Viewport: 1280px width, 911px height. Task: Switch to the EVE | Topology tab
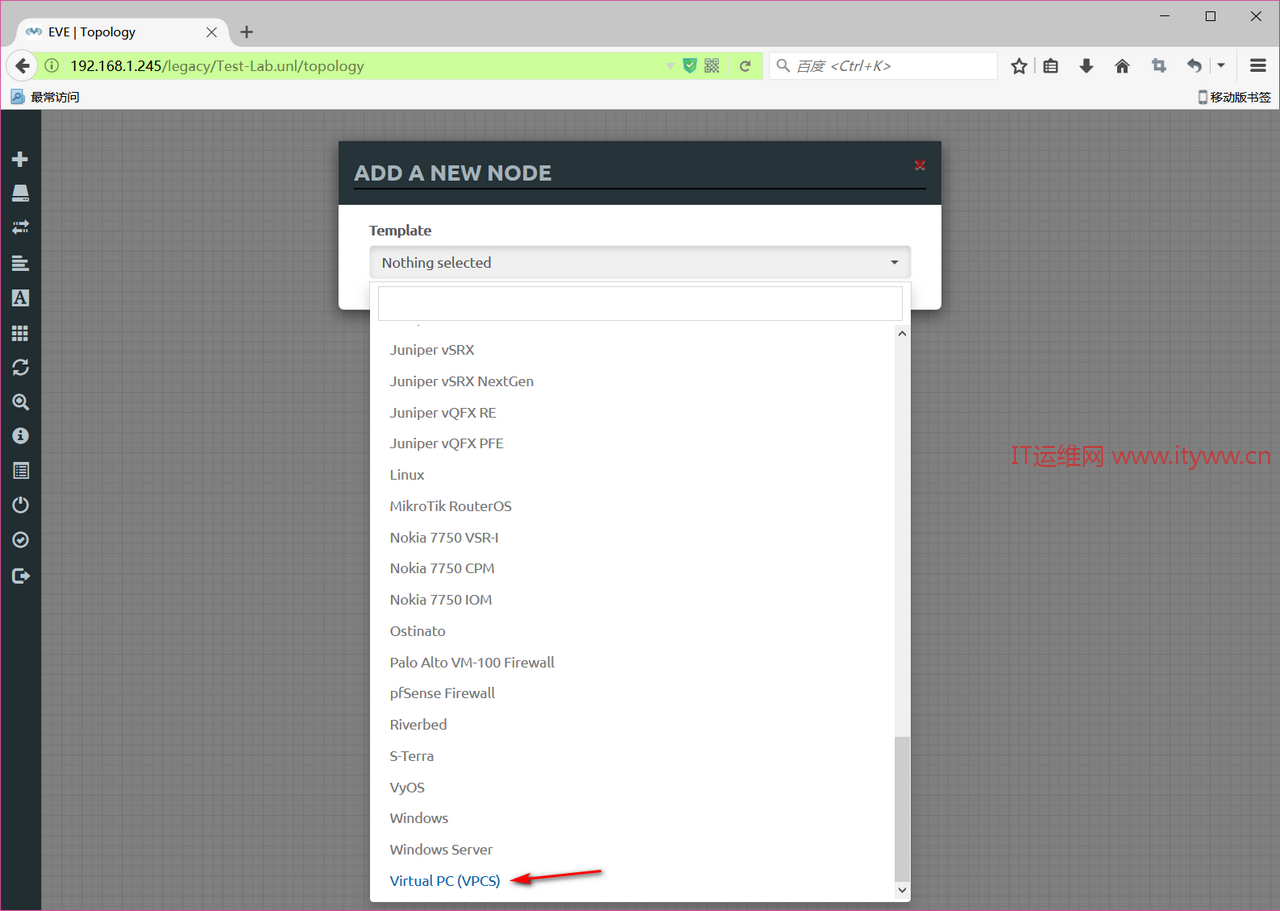pyautogui.click(x=120, y=32)
